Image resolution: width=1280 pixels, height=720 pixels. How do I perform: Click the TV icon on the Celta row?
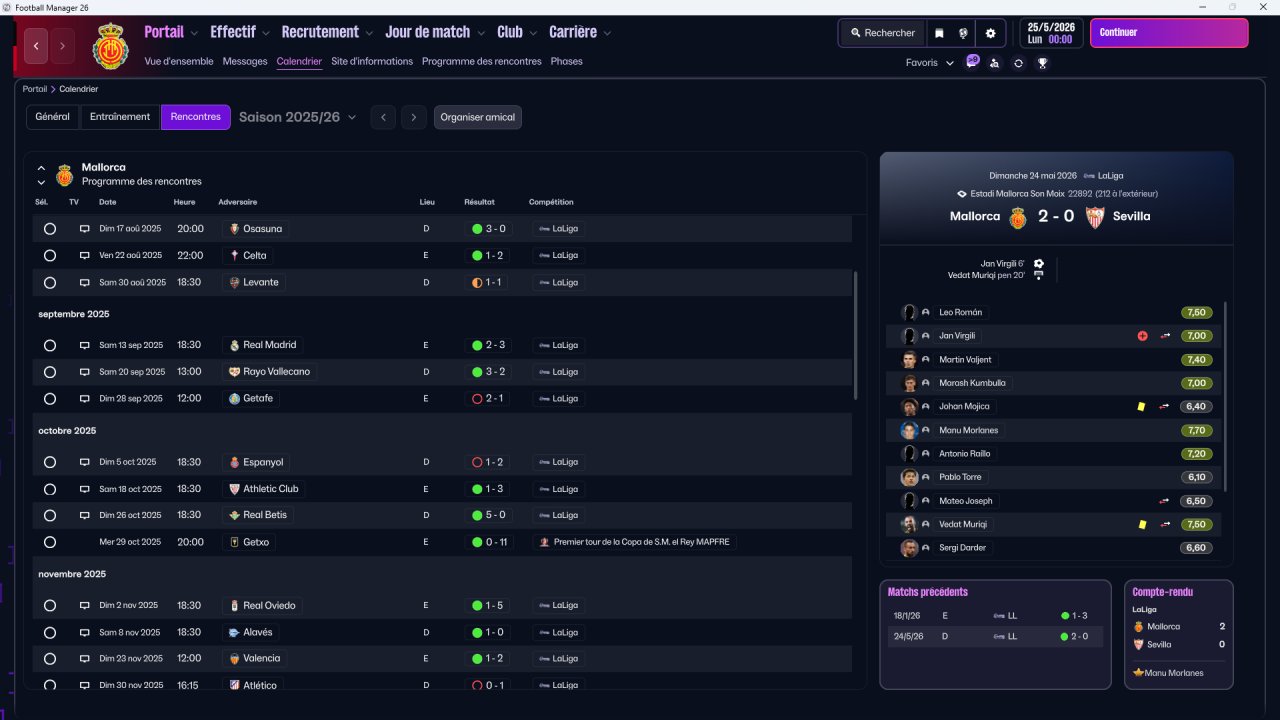[85, 256]
